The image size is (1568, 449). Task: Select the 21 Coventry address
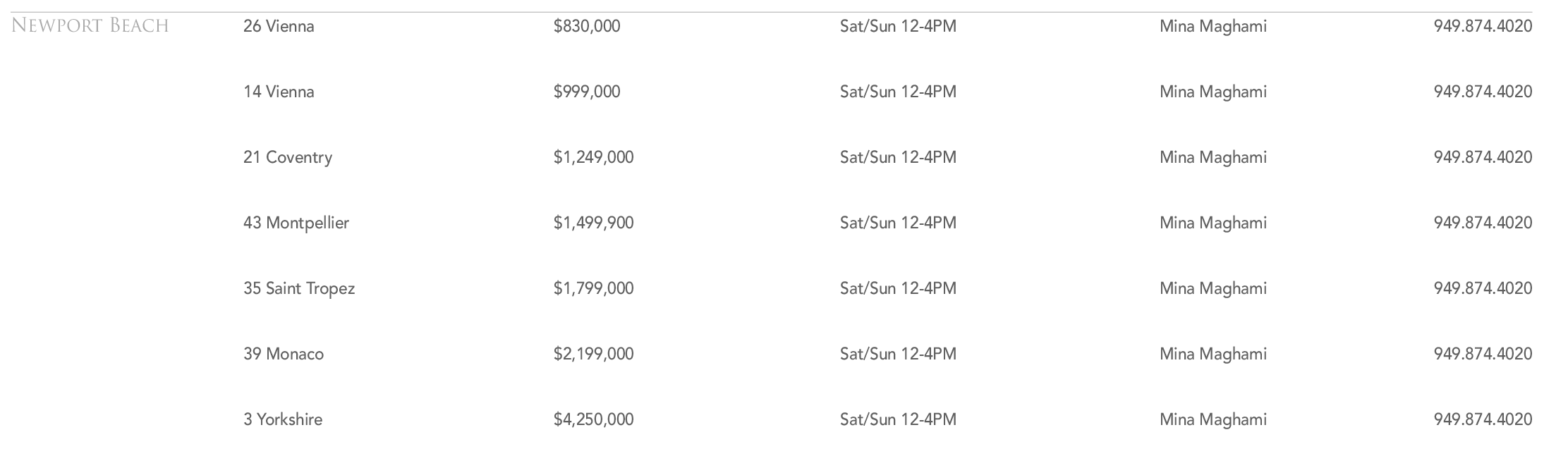pyautogui.click(x=288, y=158)
